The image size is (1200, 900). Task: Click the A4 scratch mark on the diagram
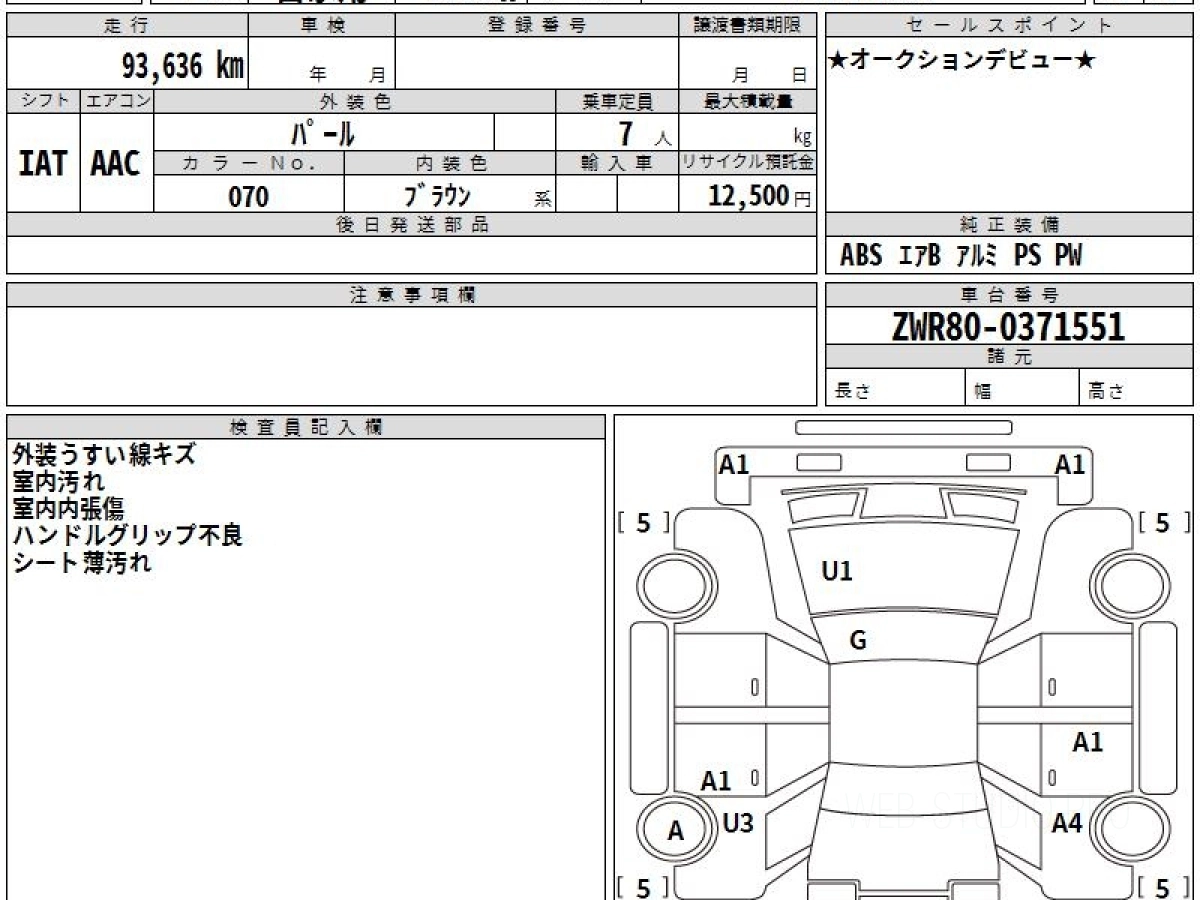pos(1067,823)
